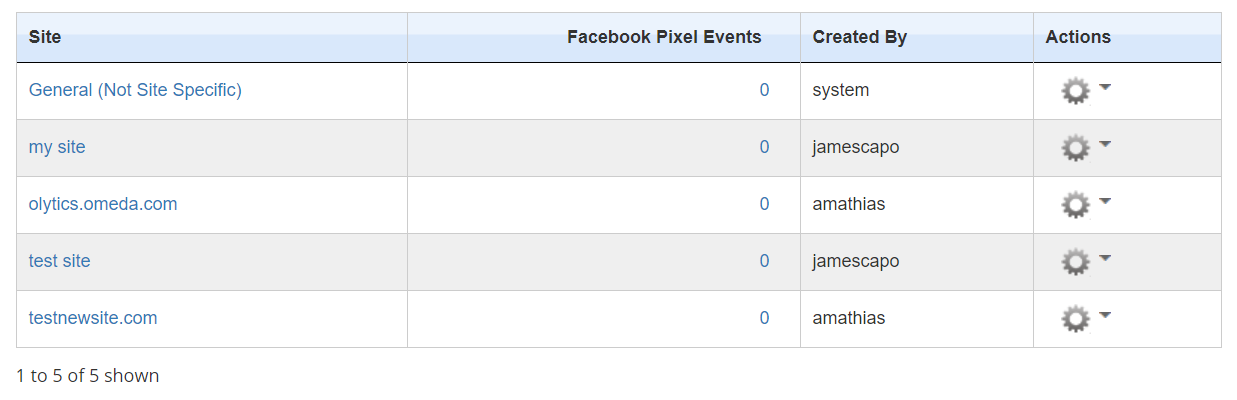Open the olytics.omeda.com site link
This screenshot has height=400, width=1237.
[103, 204]
